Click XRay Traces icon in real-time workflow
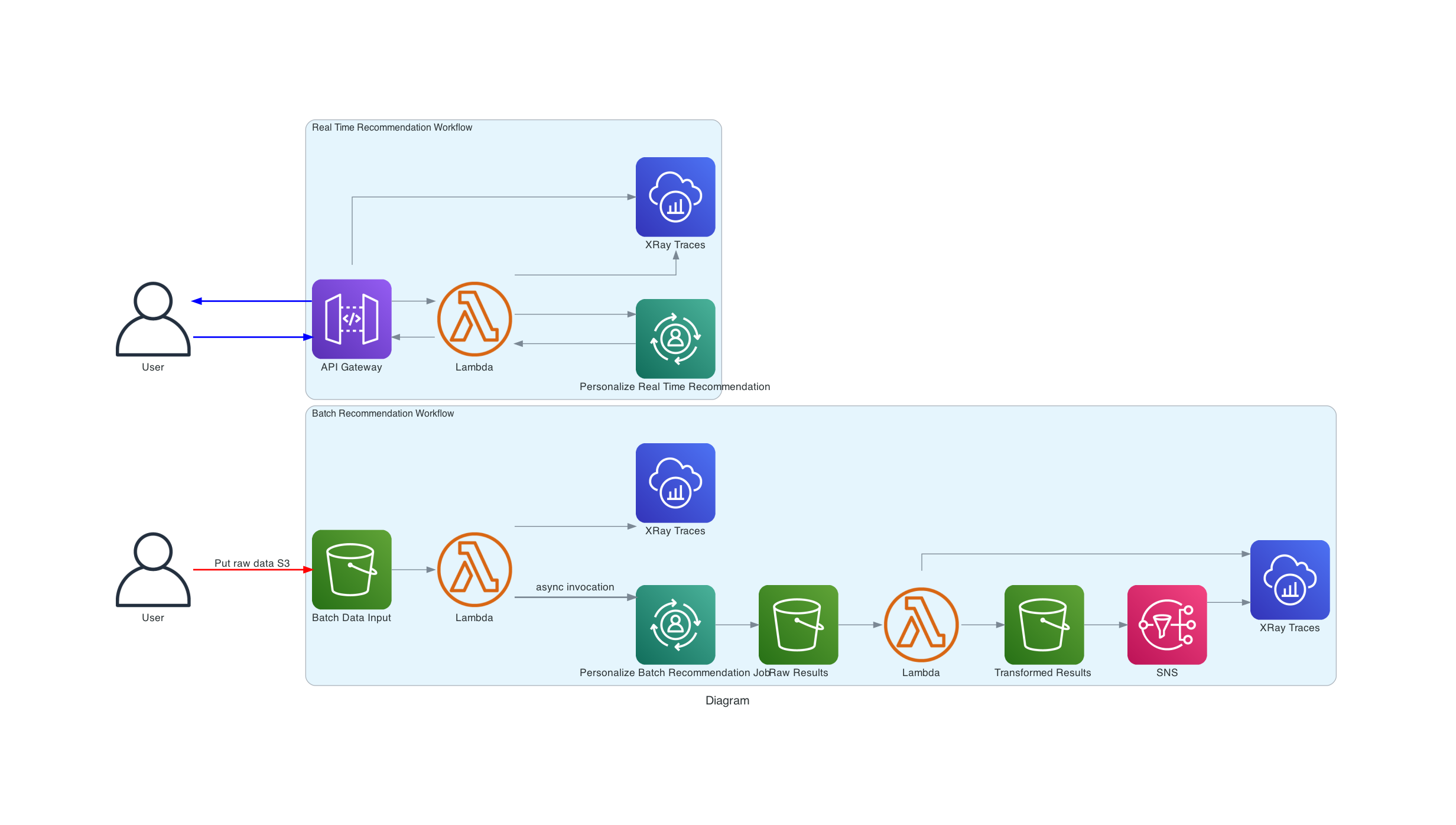Screen dimensions: 1456x825 (675, 197)
